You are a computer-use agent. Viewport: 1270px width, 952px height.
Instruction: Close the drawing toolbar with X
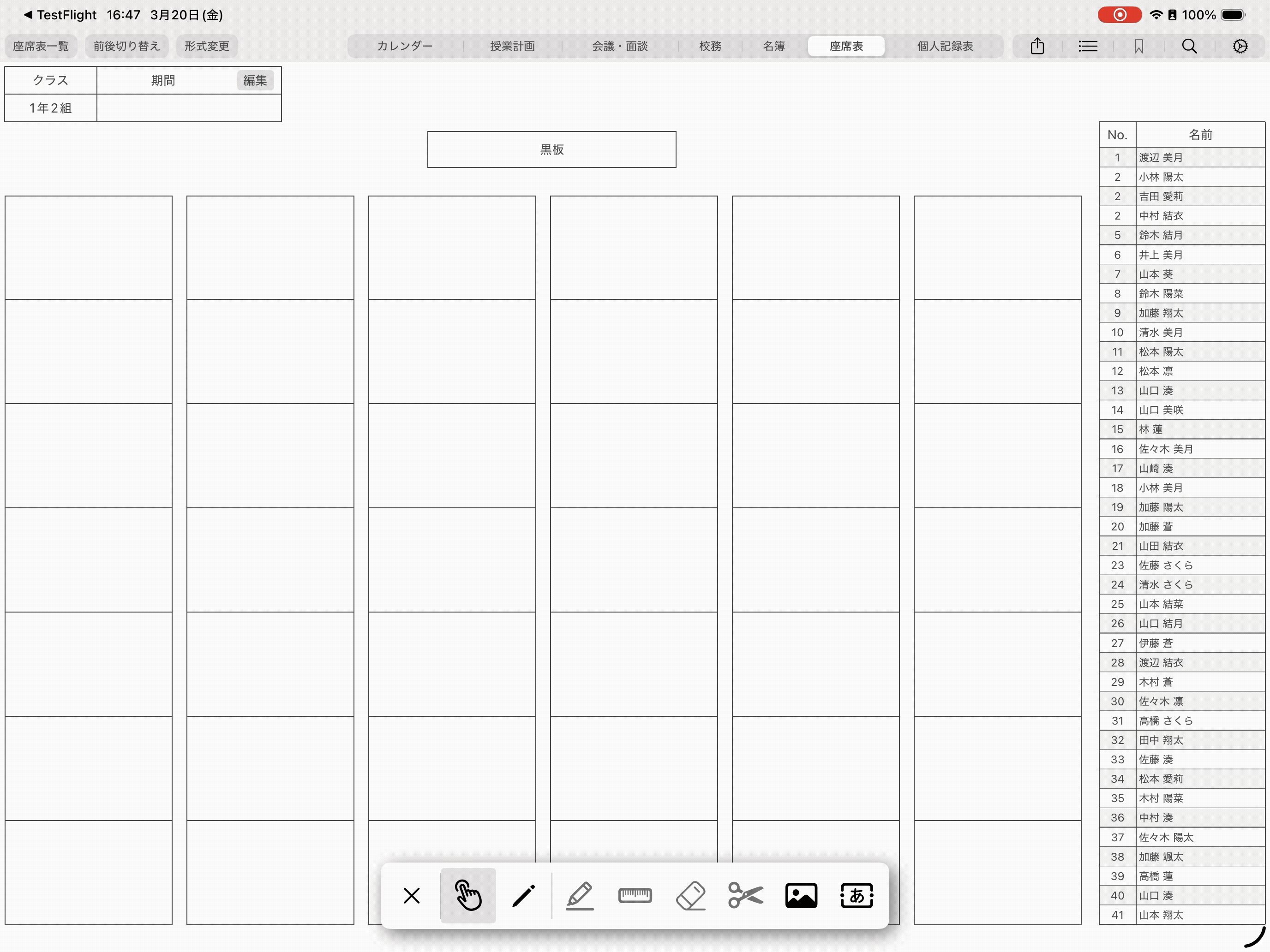pyautogui.click(x=412, y=895)
